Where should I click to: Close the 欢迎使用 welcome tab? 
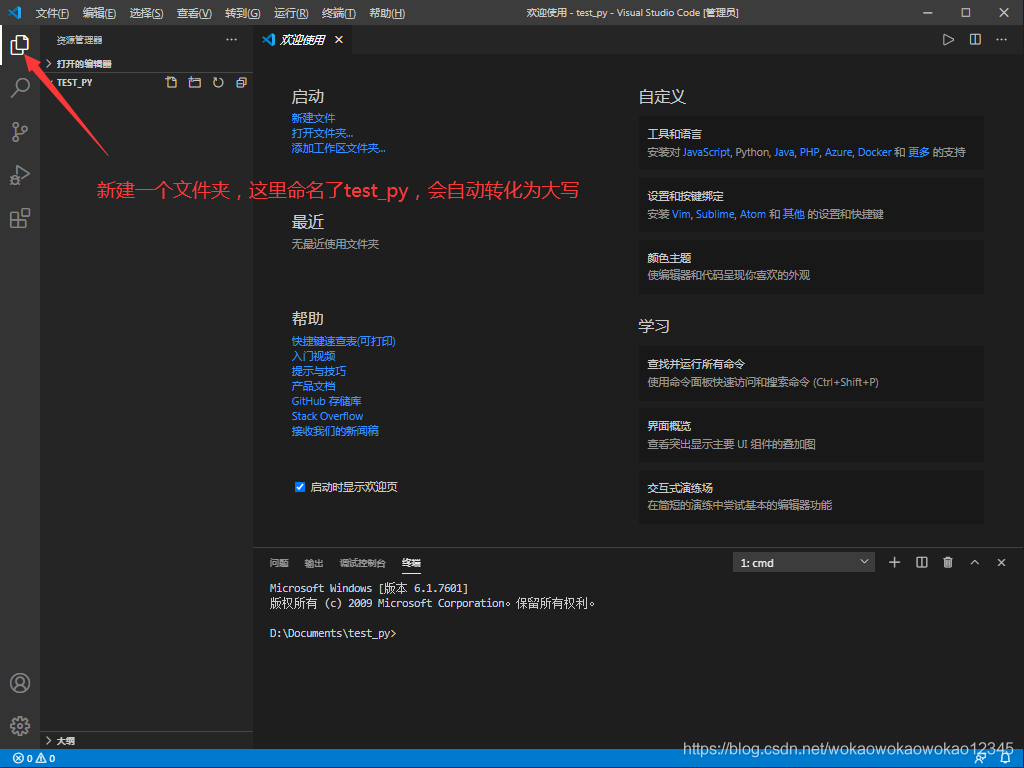(x=339, y=40)
